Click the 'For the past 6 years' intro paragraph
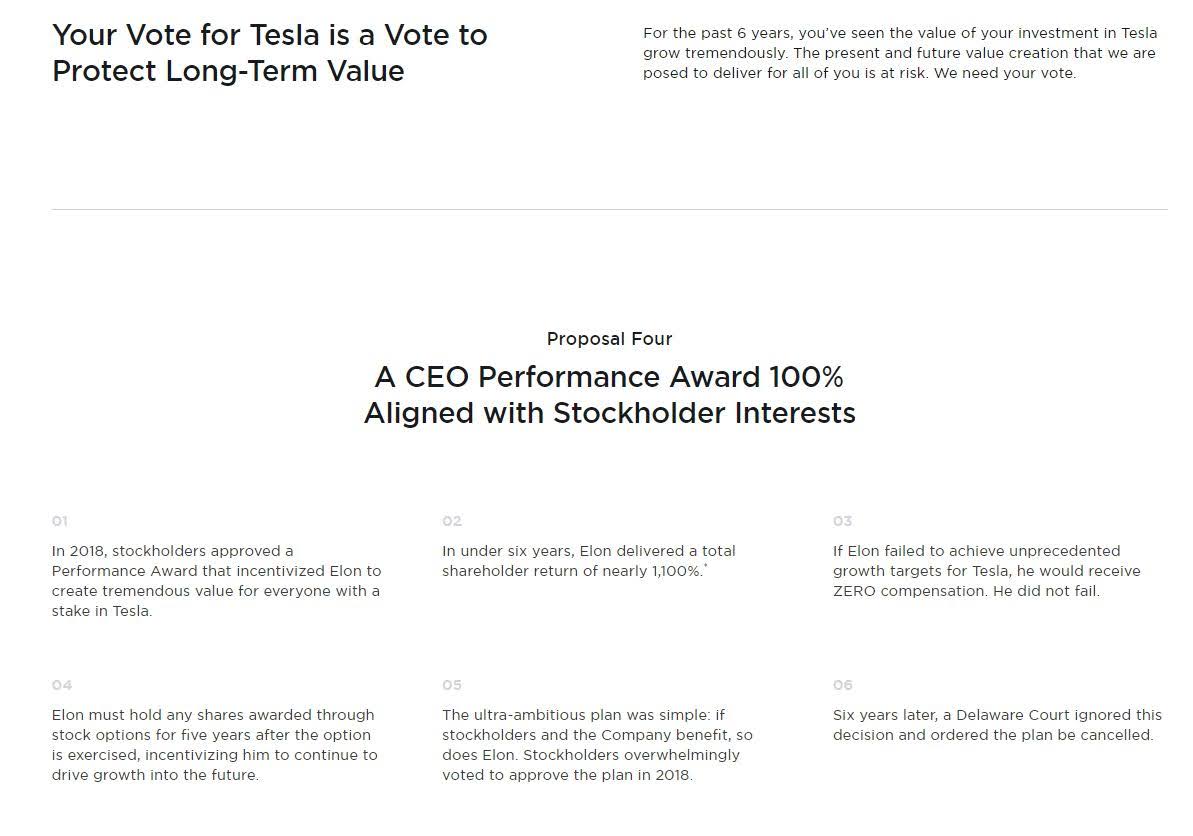The image size is (1193, 836). 899,53
